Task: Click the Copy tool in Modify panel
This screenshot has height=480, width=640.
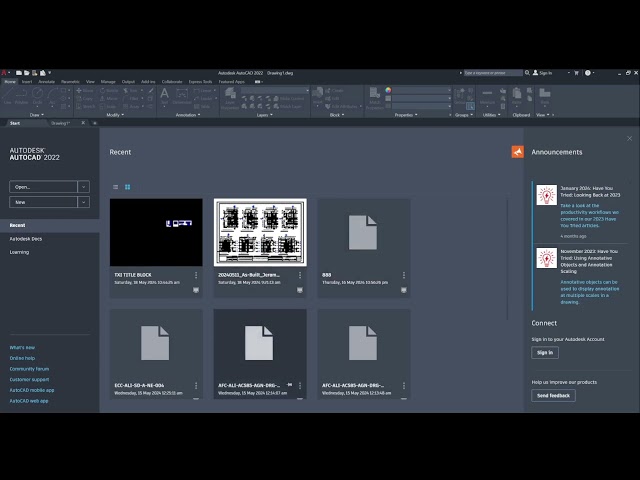Action: pyautogui.click(x=85, y=98)
